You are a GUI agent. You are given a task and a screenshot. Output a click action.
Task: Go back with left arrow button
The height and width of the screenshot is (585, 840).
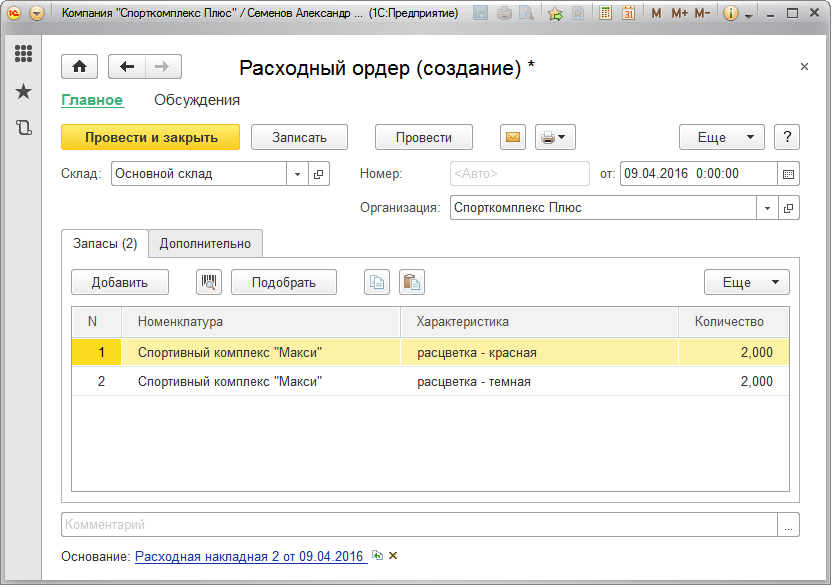click(127, 66)
